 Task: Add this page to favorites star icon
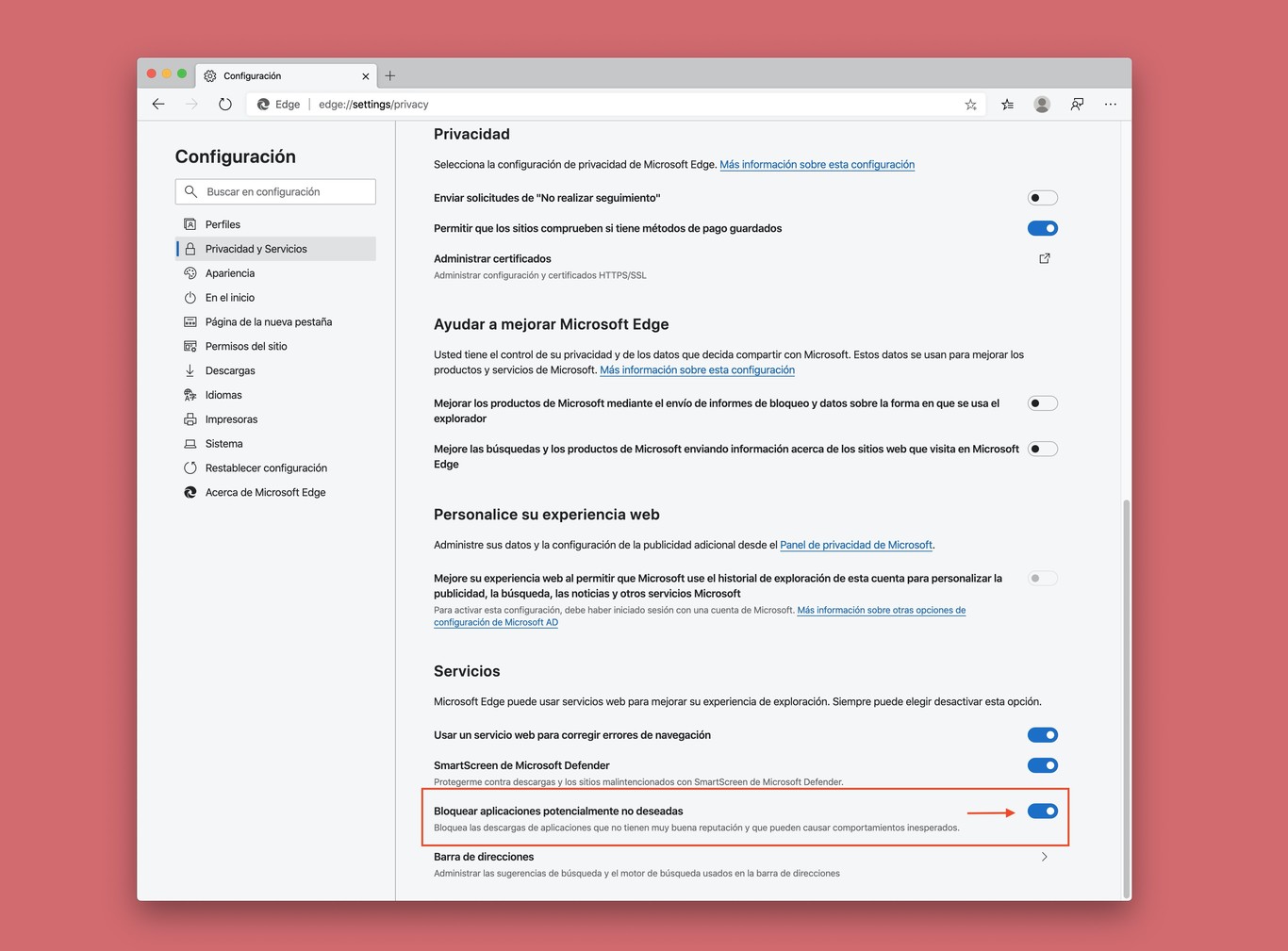[970, 105]
